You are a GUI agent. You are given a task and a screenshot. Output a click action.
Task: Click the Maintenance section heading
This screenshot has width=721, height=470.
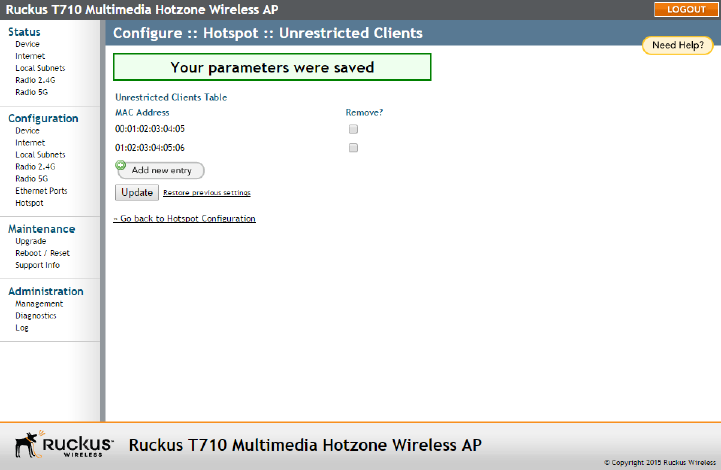pyautogui.click(x=41, y=229)
